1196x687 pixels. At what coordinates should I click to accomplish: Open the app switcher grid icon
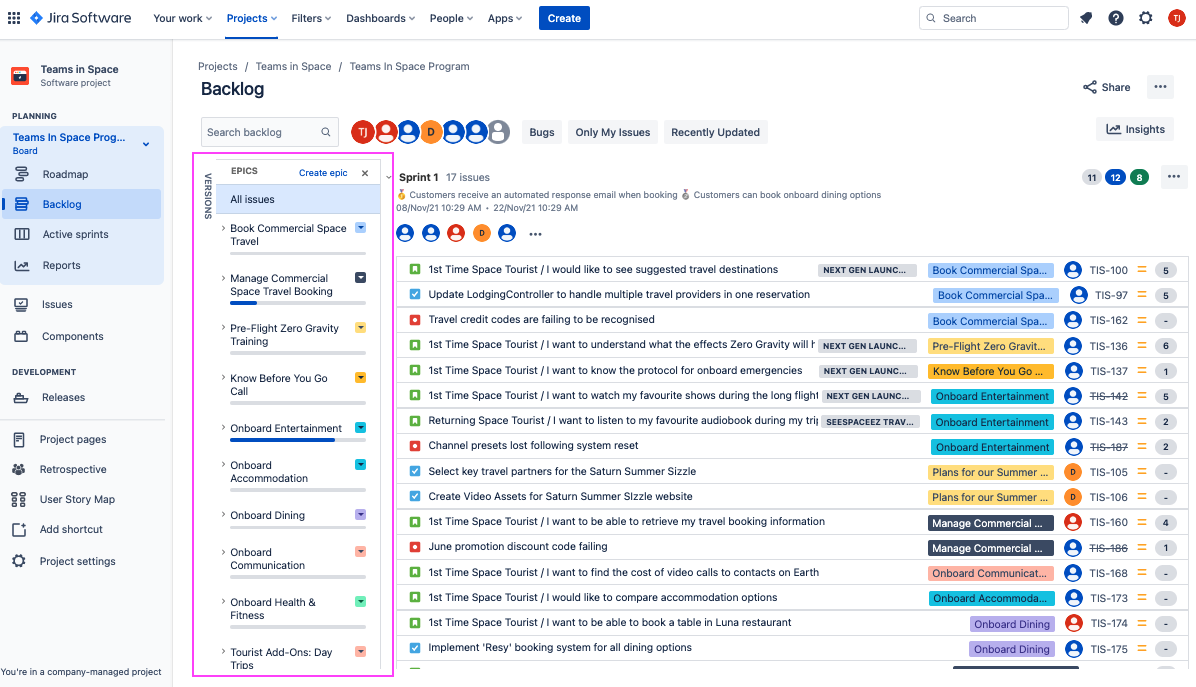point(14,18)
